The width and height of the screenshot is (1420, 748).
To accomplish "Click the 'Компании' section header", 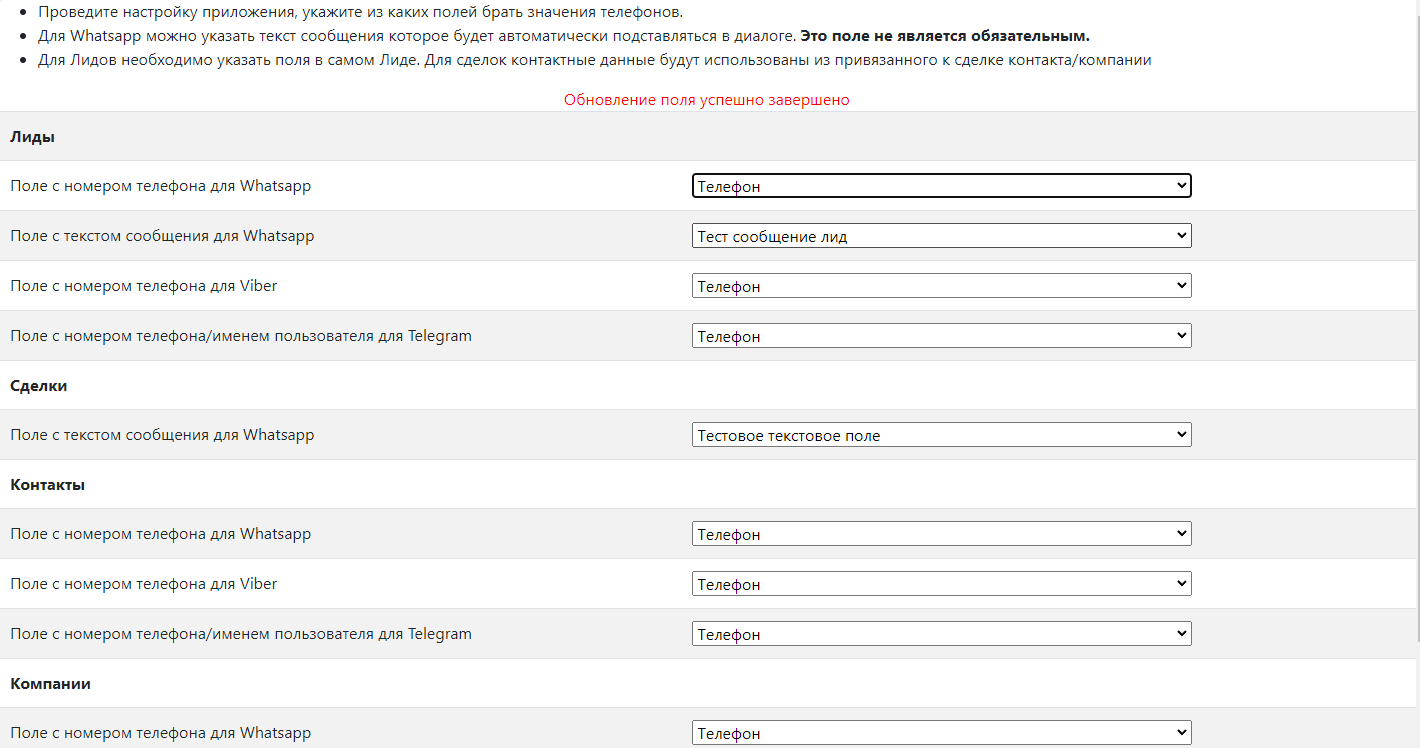I will tap(51, 684).
